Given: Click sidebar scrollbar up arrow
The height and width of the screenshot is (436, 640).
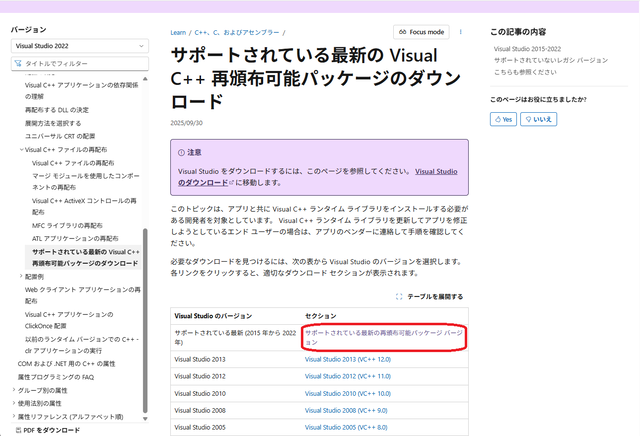Looking at the screenshot, I should [145, 78].
